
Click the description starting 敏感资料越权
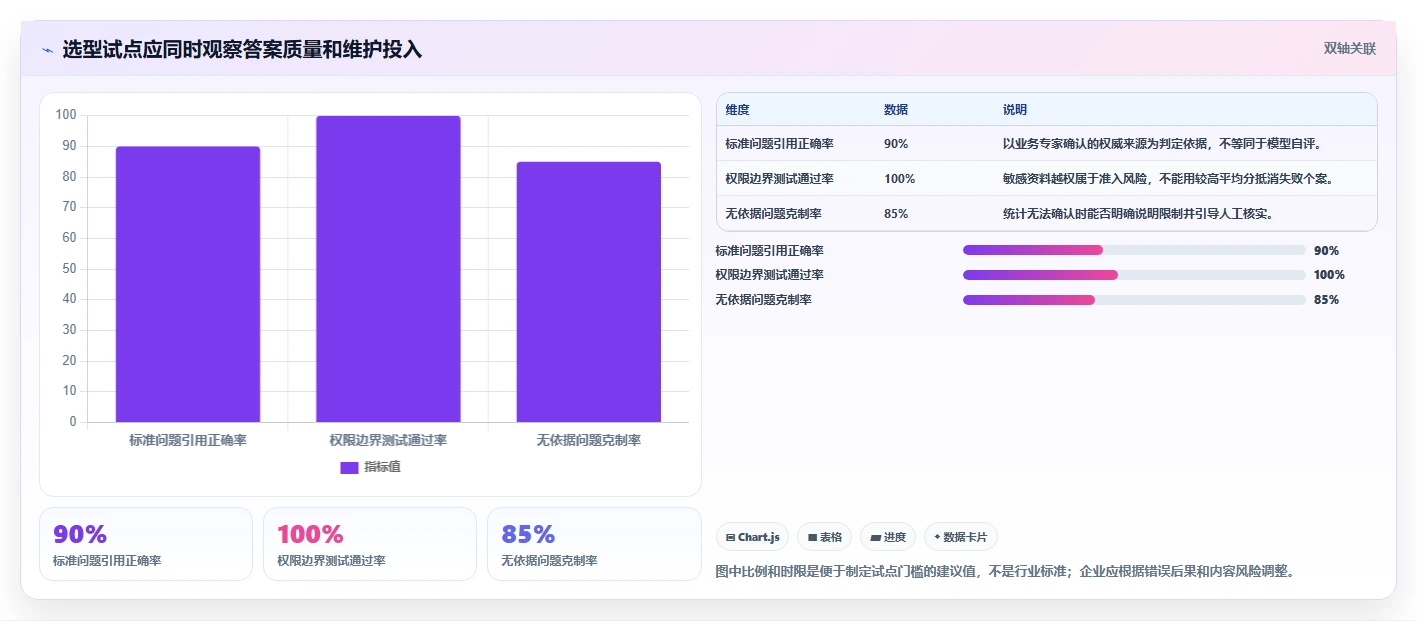[1170, 179]
